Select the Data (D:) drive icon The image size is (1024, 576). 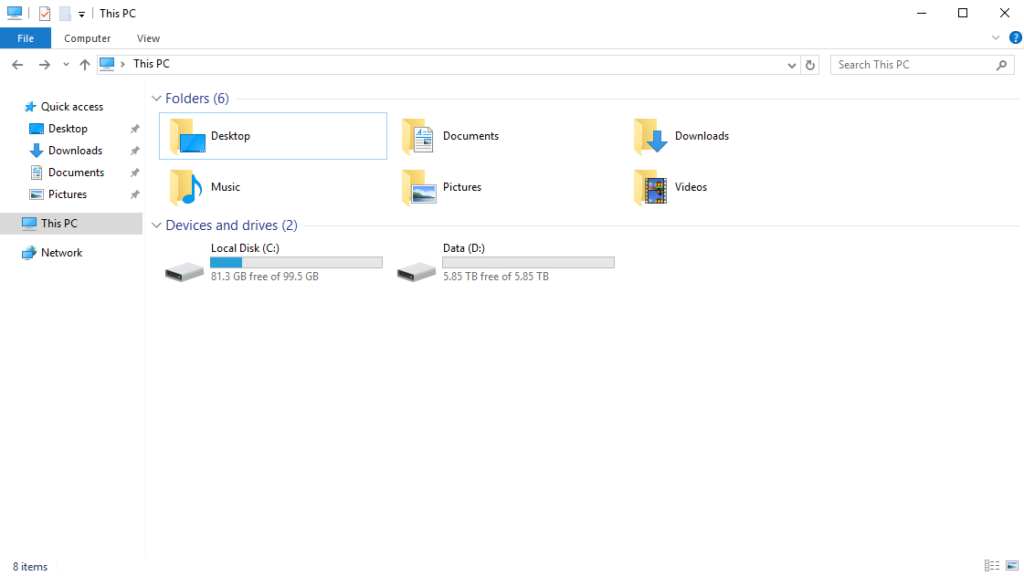(x=416, y=270)
